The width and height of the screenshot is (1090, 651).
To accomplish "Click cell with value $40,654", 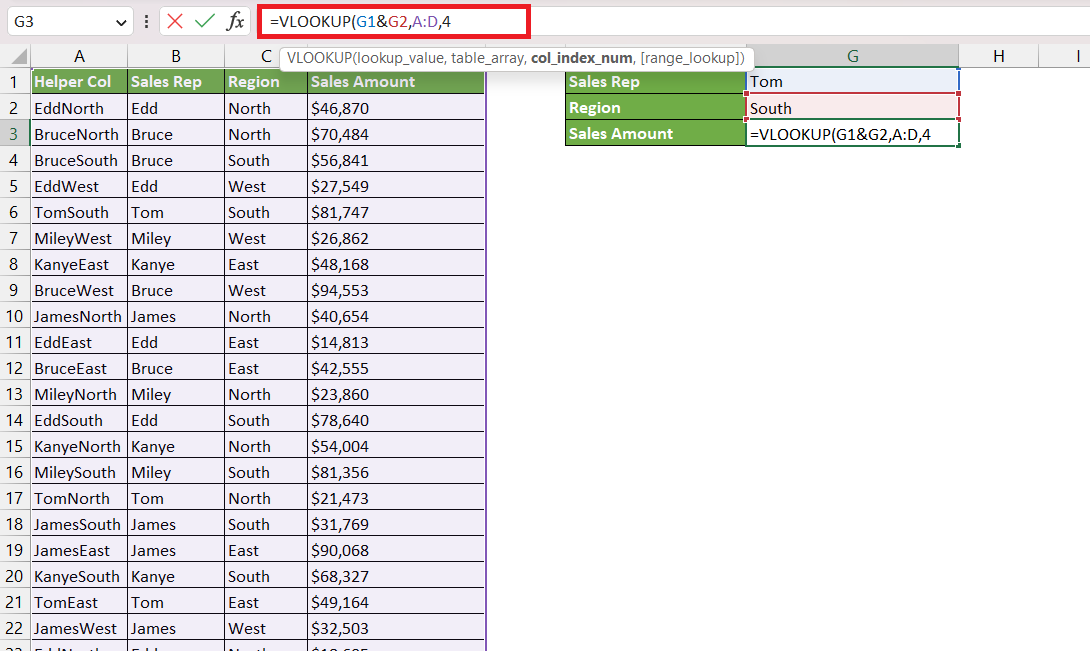I will point(396,316).
